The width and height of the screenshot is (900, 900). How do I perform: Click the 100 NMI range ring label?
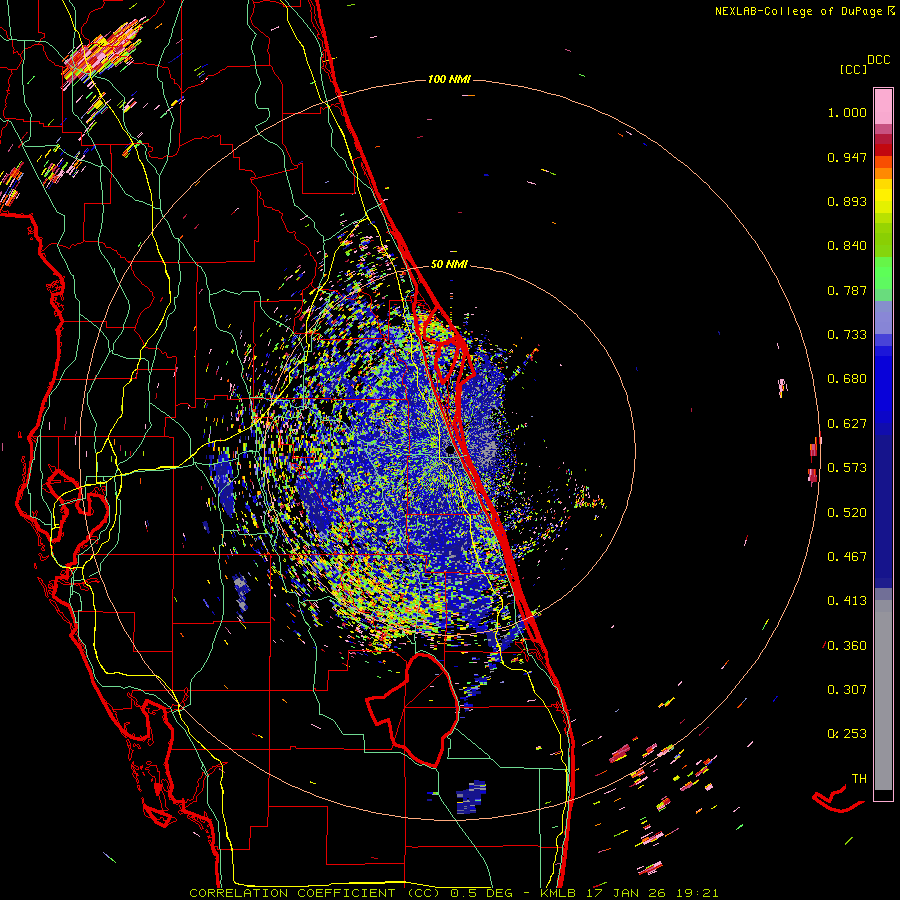point(449,79)
